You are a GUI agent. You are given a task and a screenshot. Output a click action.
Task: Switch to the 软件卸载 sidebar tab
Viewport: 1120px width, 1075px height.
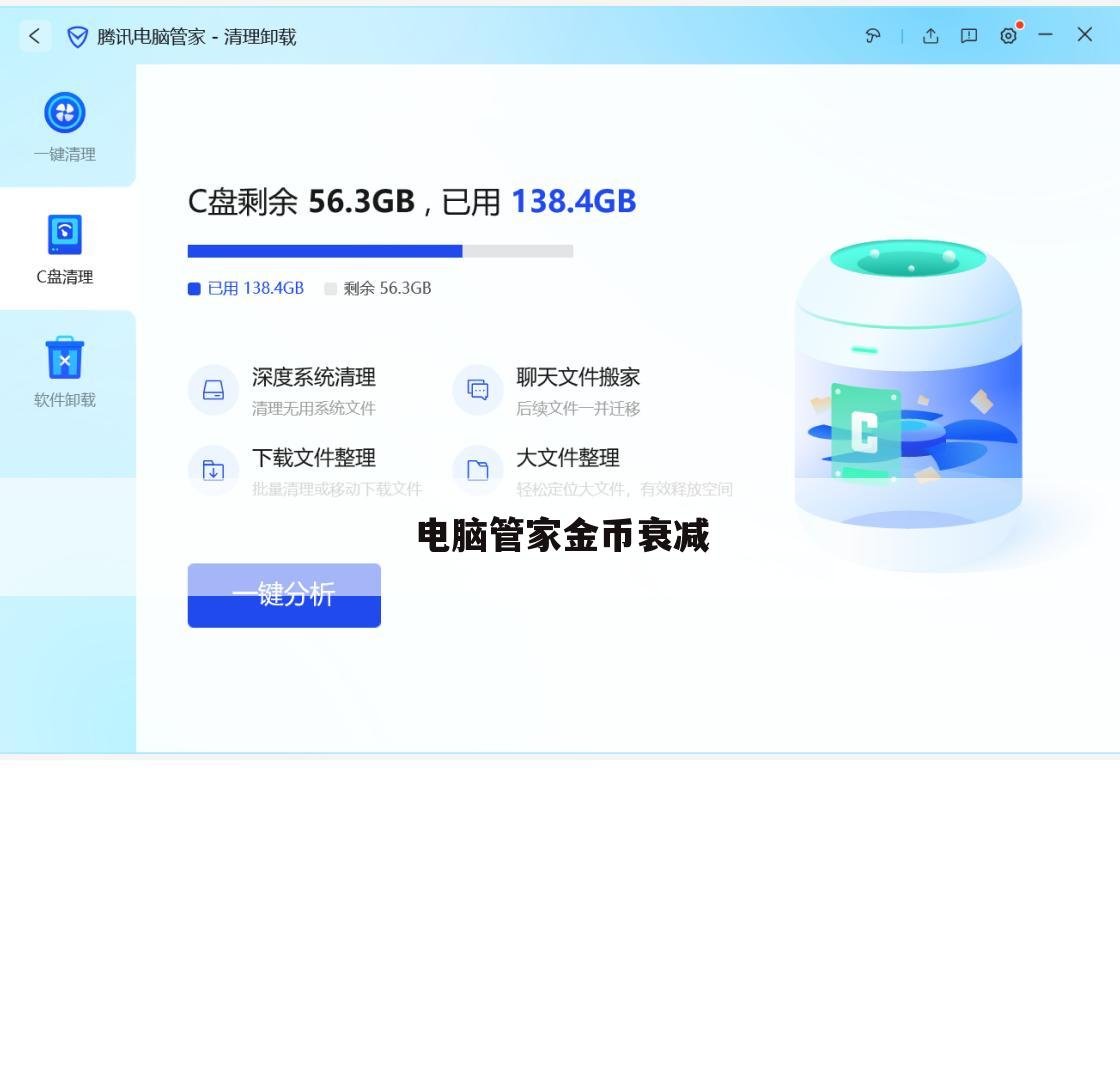pyautogui.click(x=65, y=371)
